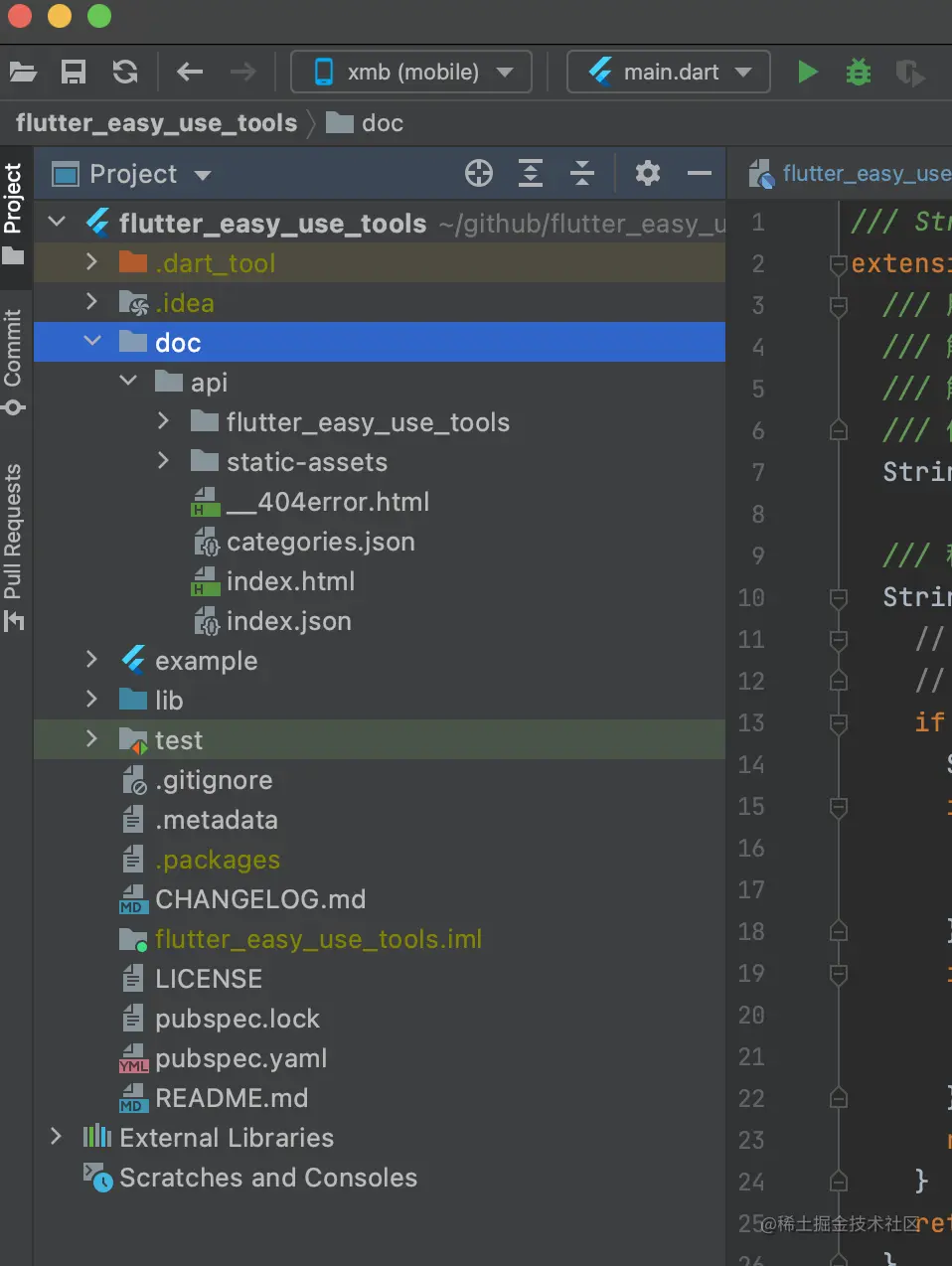Collapse the flutter_easy_use_tools root node
Image resolution: width=952 pixels, height=1266 pixels.
click(x=57, y=223)
